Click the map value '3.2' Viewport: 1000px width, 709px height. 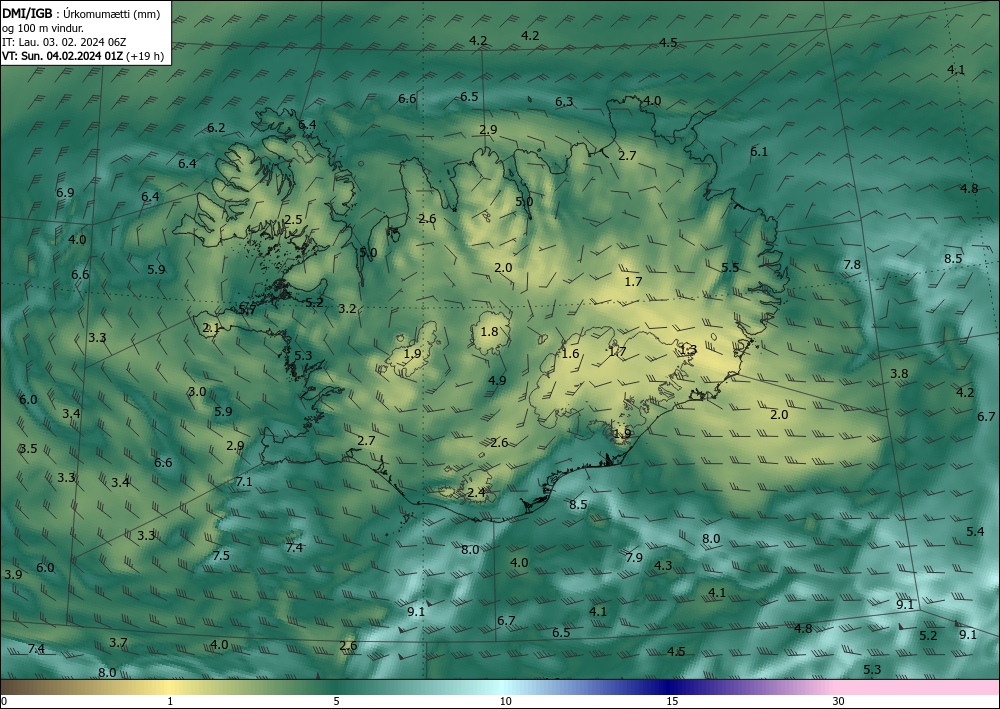(347, 309)
